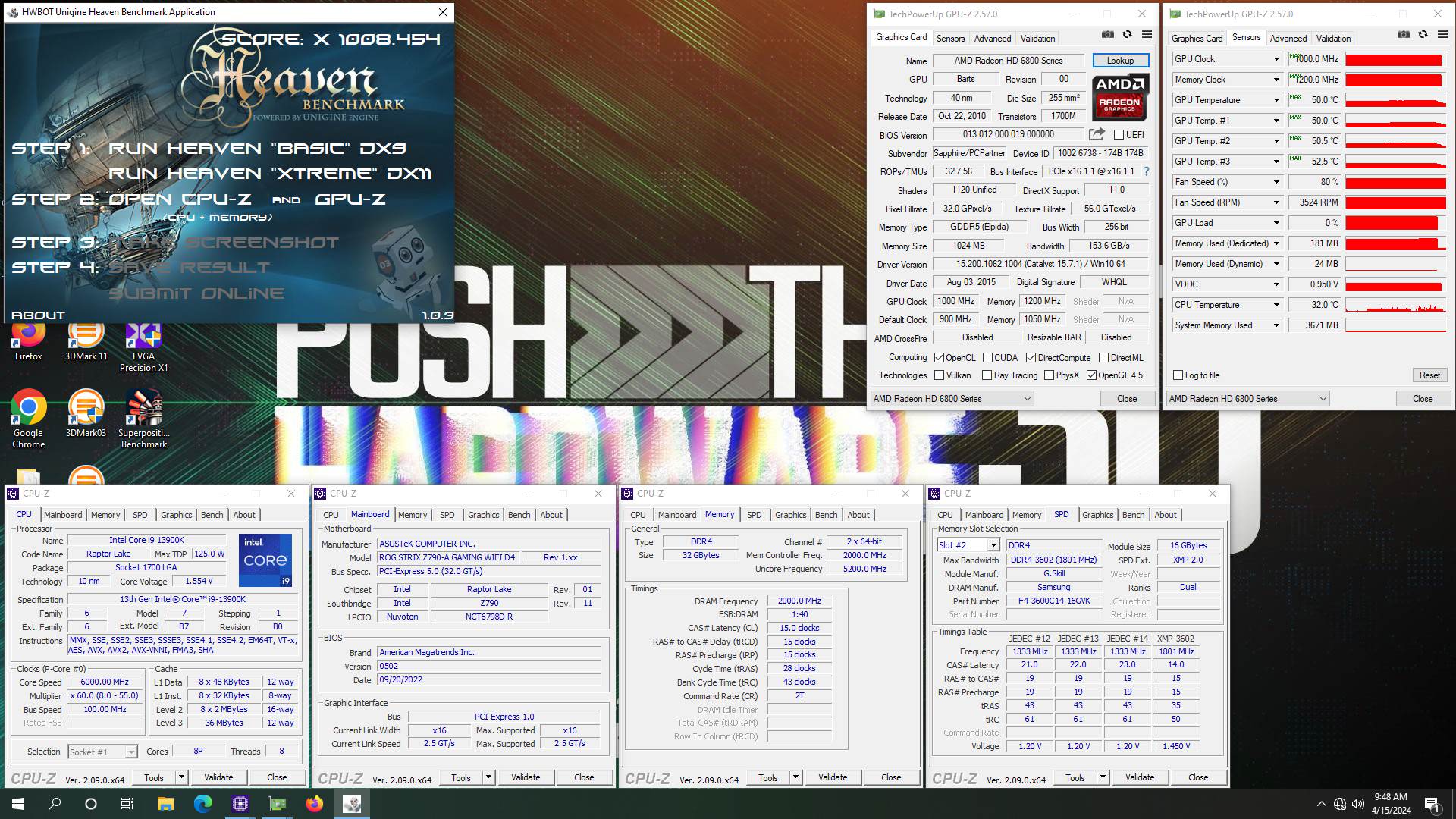The image size is (1456, 819).
Task: Open GPU selector dropdown in Graphics Card window
Action: click(x=952, y=399)
